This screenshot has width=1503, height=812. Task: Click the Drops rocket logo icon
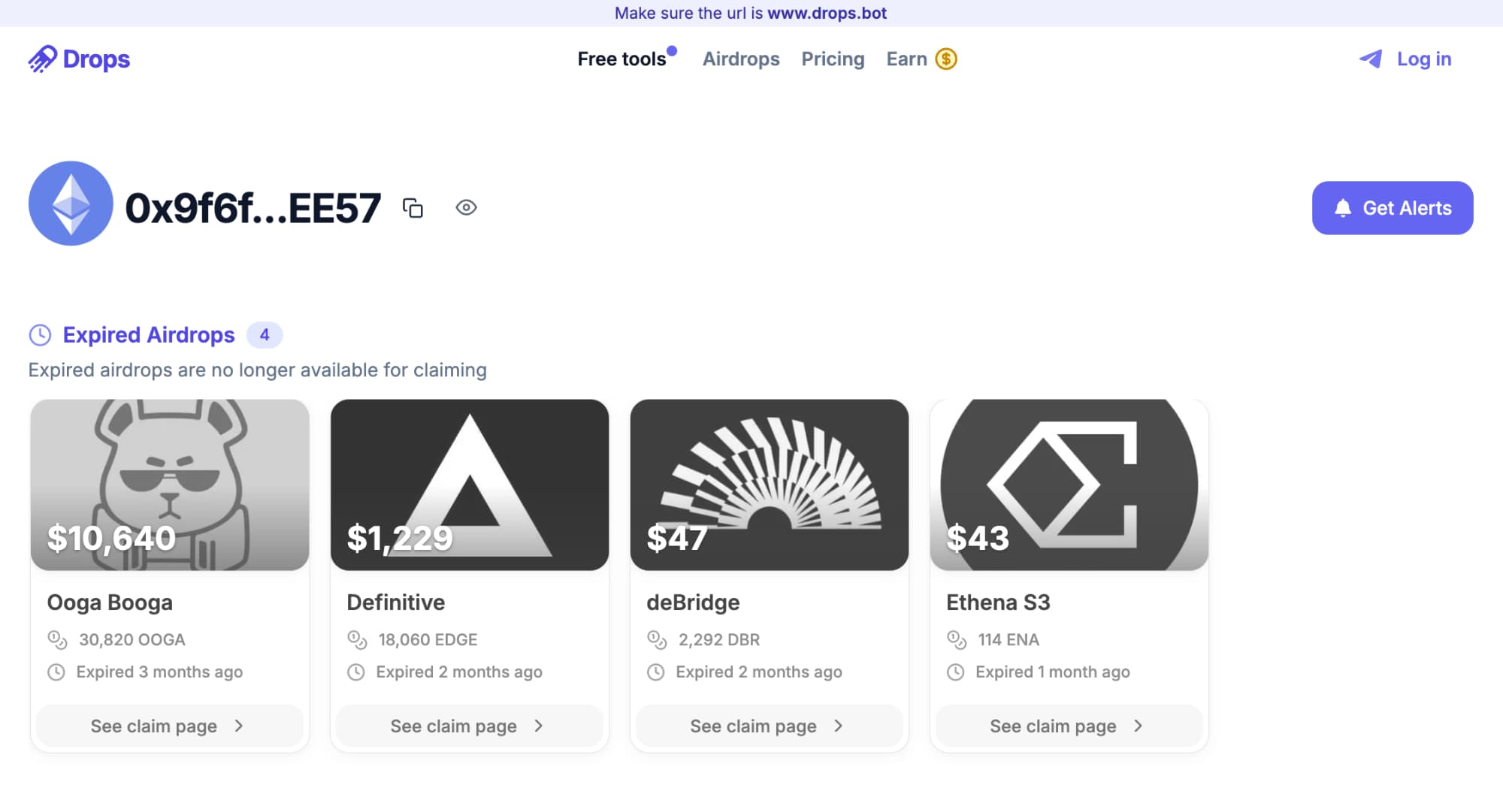[43, 59]
